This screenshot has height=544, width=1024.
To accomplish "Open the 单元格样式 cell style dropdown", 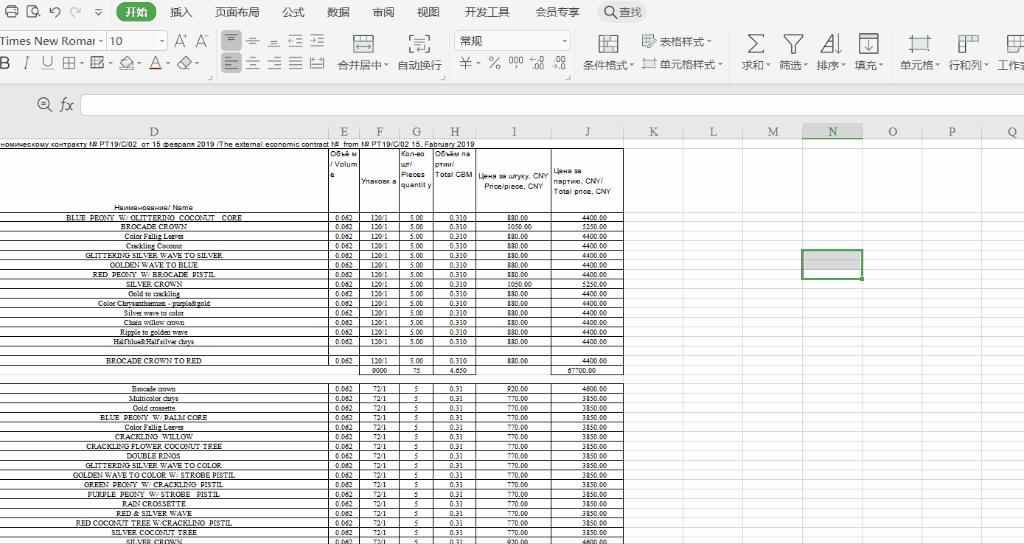I will point(682,64).
